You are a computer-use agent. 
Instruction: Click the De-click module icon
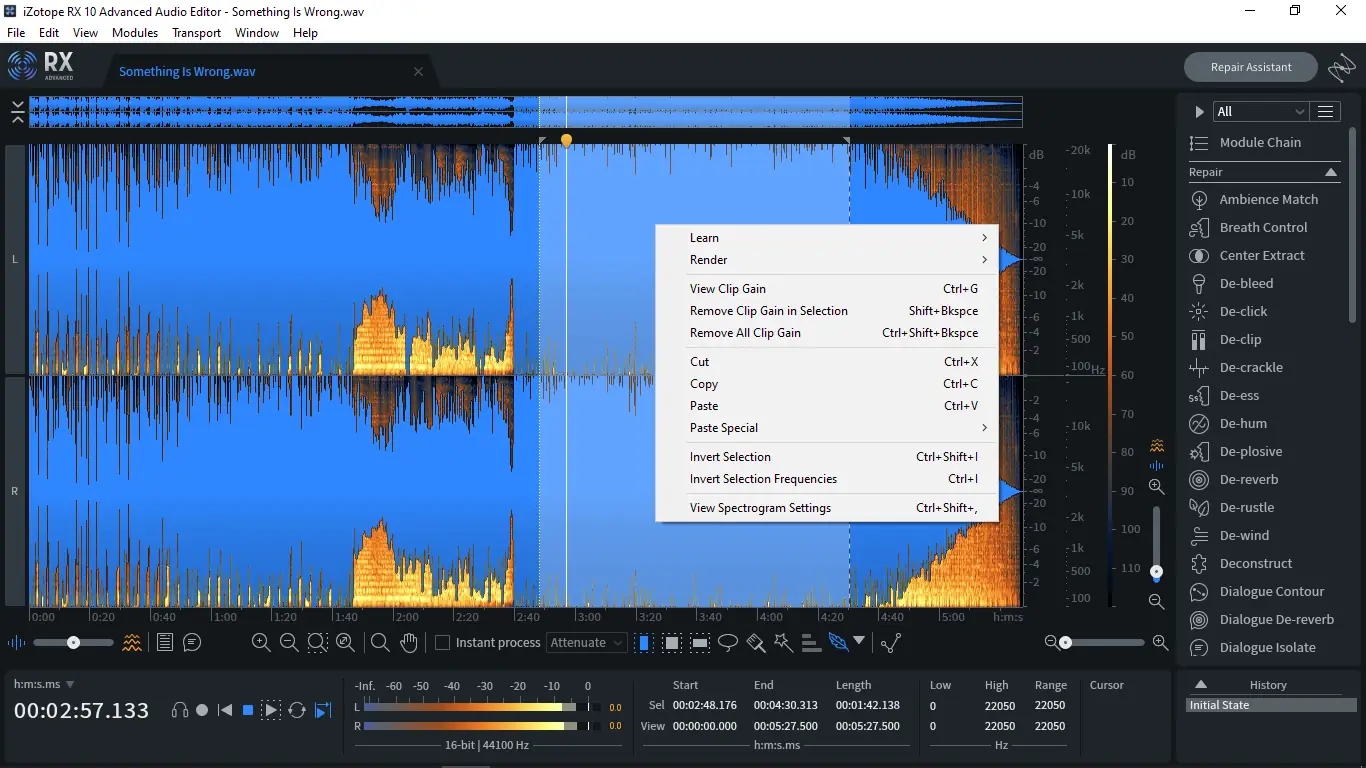point(1199,311)
